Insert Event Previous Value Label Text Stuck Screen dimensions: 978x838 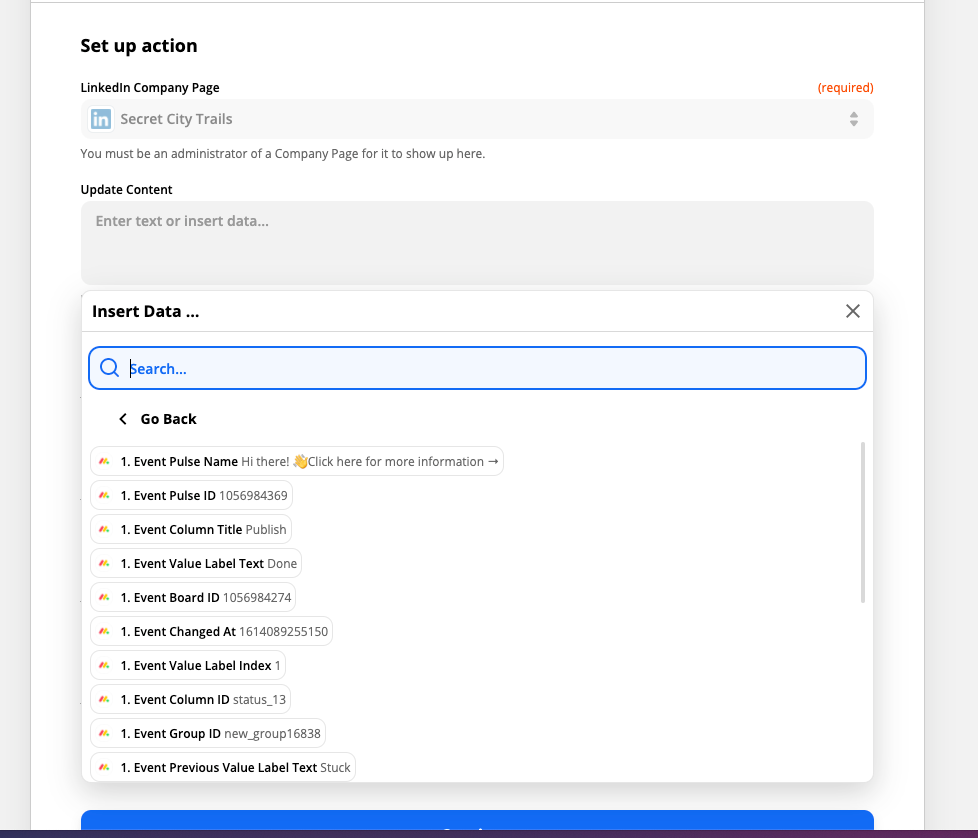coord(223,768)
